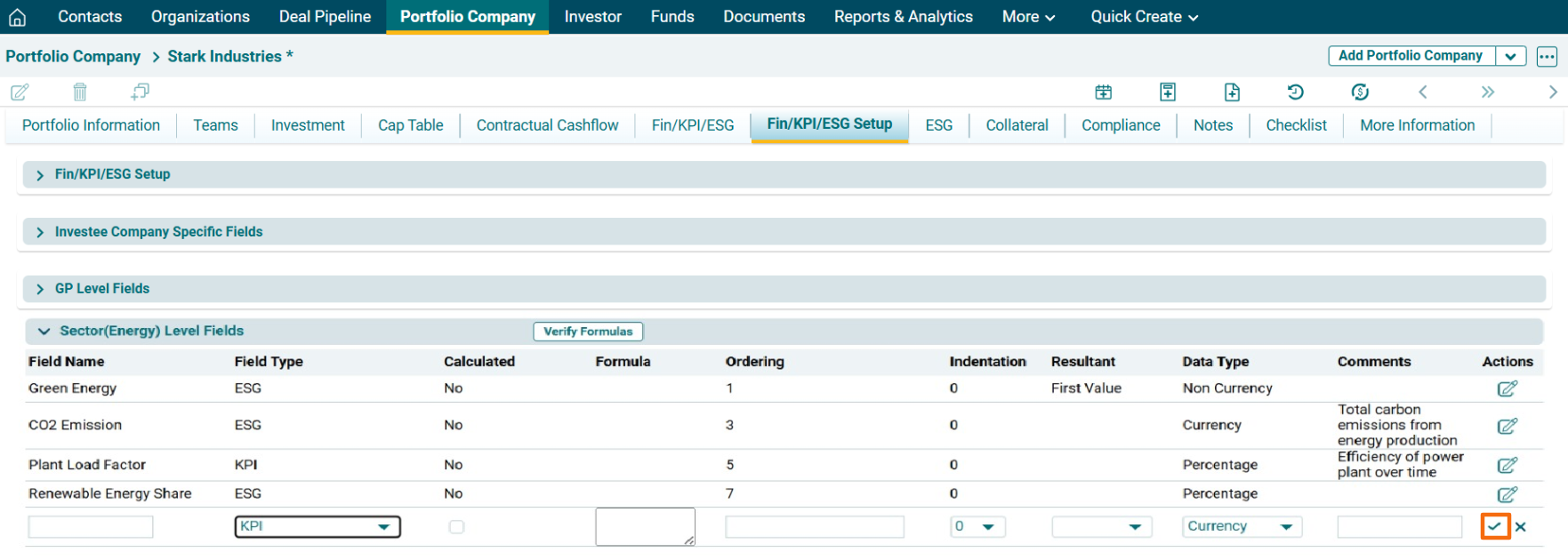Image resolution: width=1568 pixels, height=560 pixels.
Task: Open the Field Type KPI dropdown
Action: pos(318,526)
